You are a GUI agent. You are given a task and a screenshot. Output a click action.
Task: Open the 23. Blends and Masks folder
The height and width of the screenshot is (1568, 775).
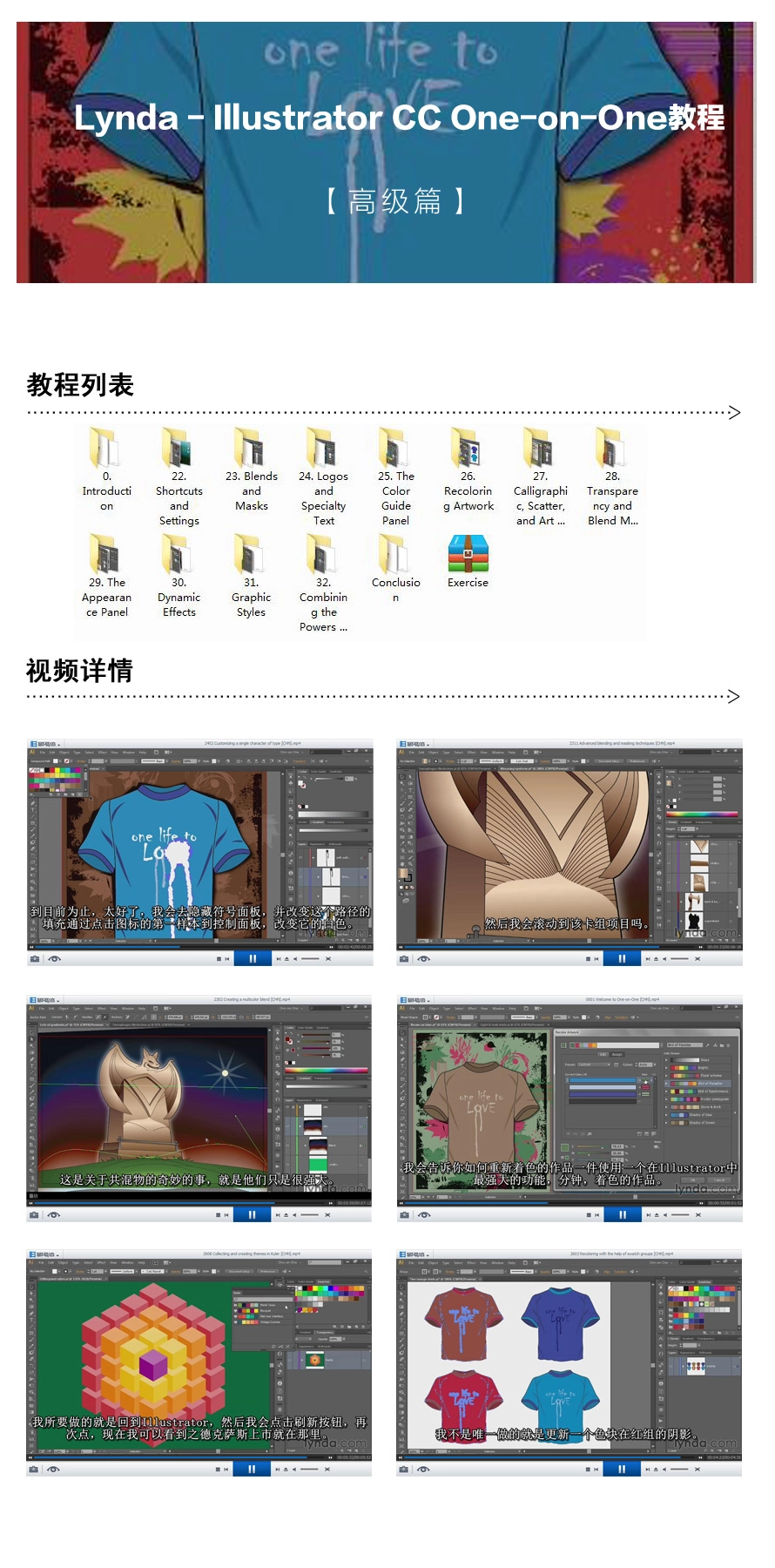(252, 468)
